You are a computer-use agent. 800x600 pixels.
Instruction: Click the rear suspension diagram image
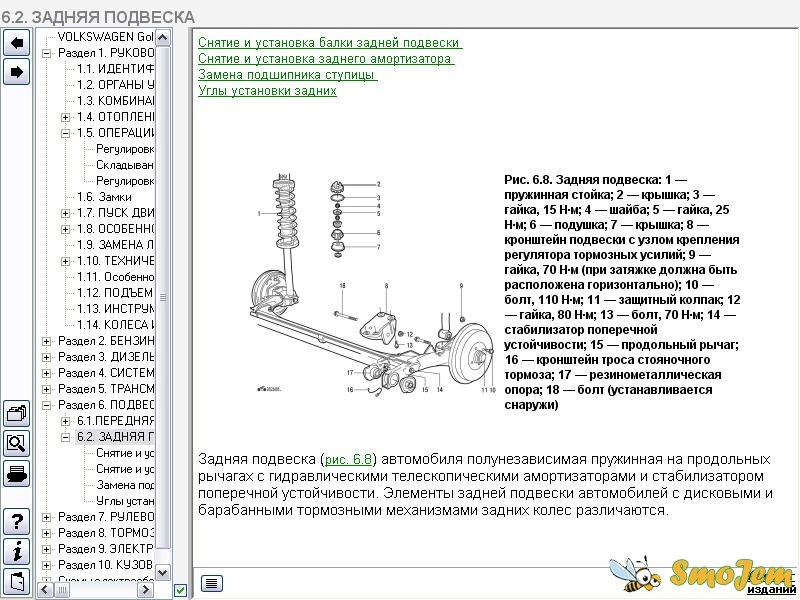[x=373, y=286]
